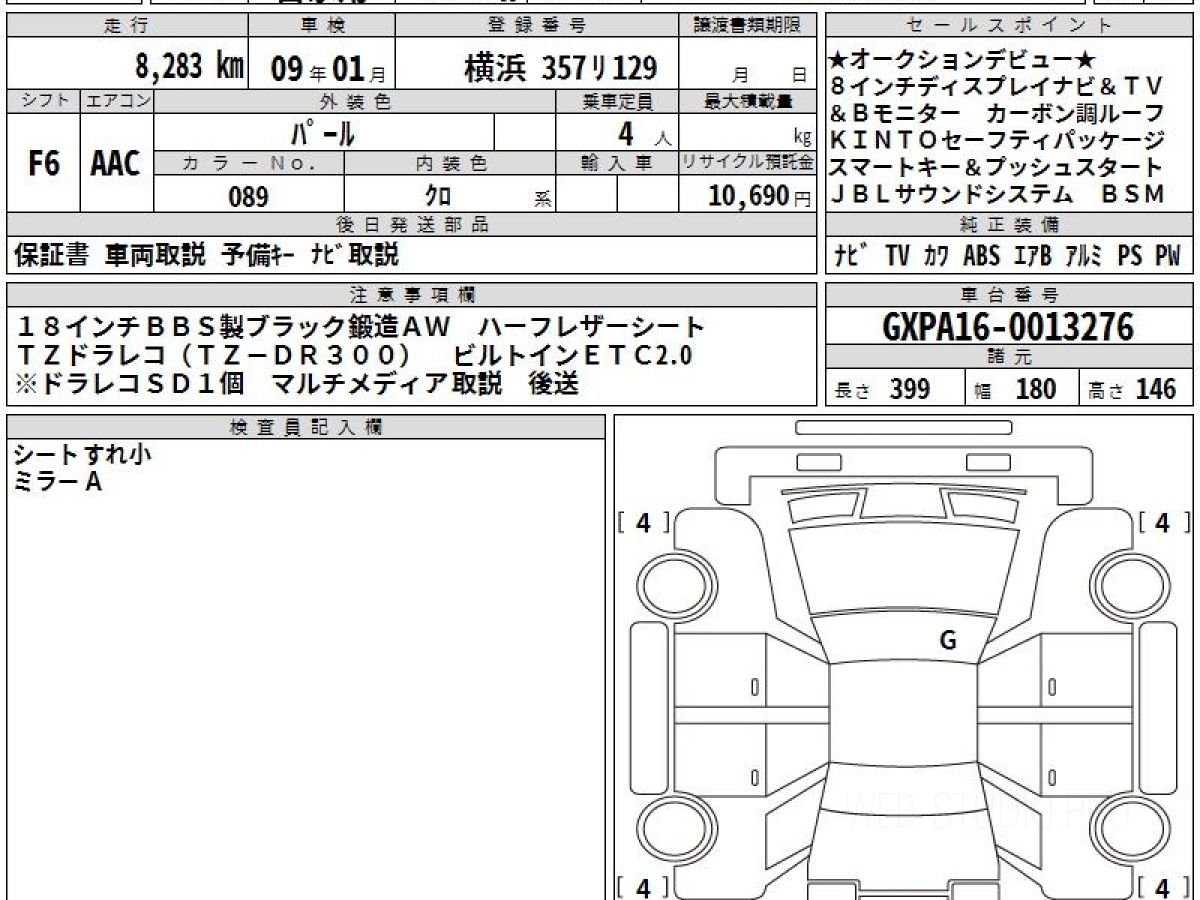Click the 譲渡書類期限 header
The height and width of the screenshot is (900, 1200).
(748, 26)
